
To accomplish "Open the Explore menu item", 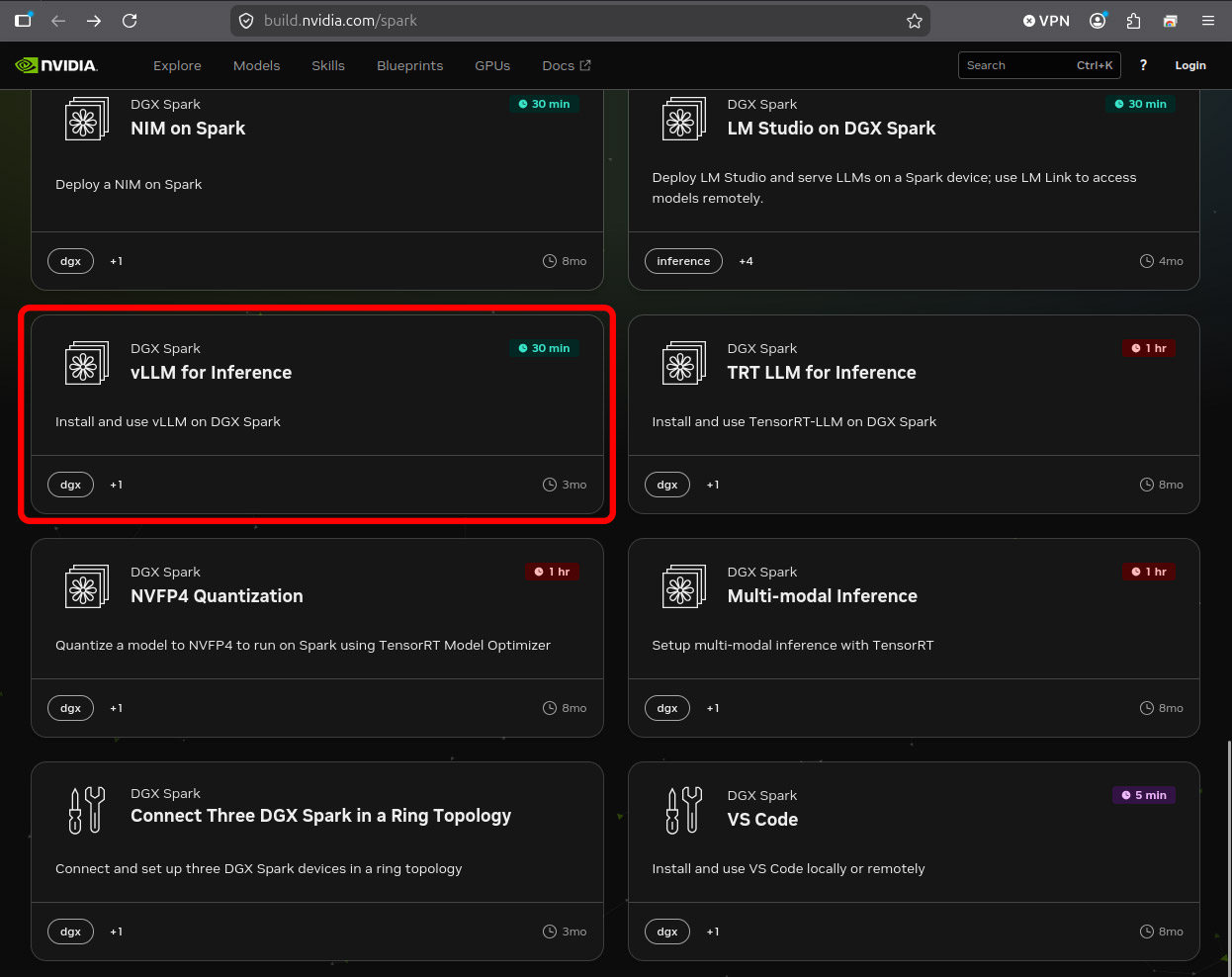I will pyautogui.click(x=177, y=65).
